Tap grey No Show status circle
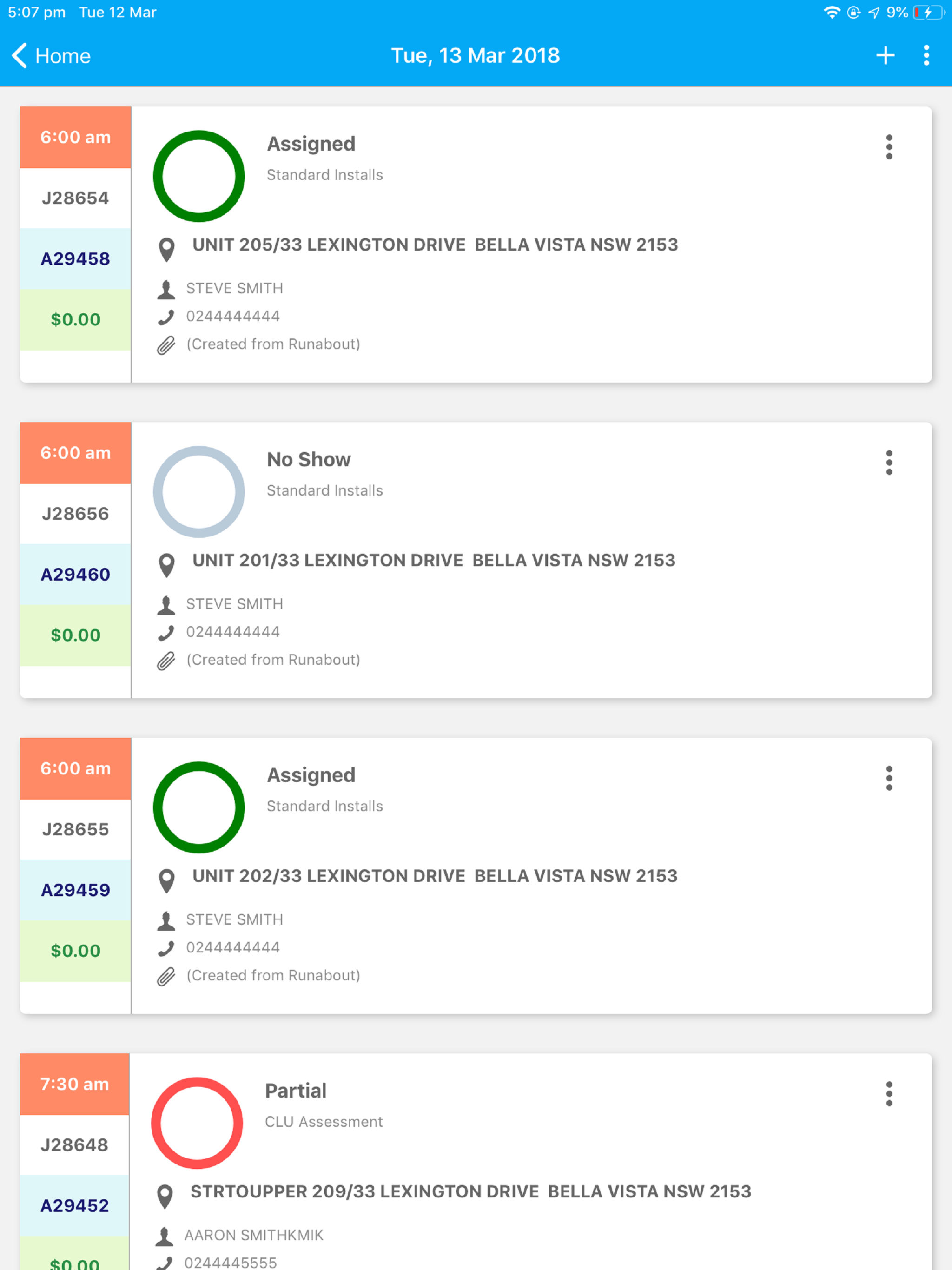 click(198, 492)
